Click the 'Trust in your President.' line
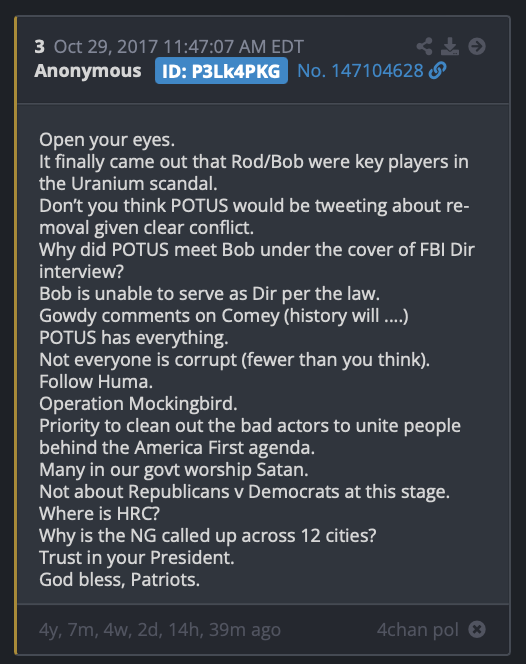 pyautogui.click(x=136, y=558)
